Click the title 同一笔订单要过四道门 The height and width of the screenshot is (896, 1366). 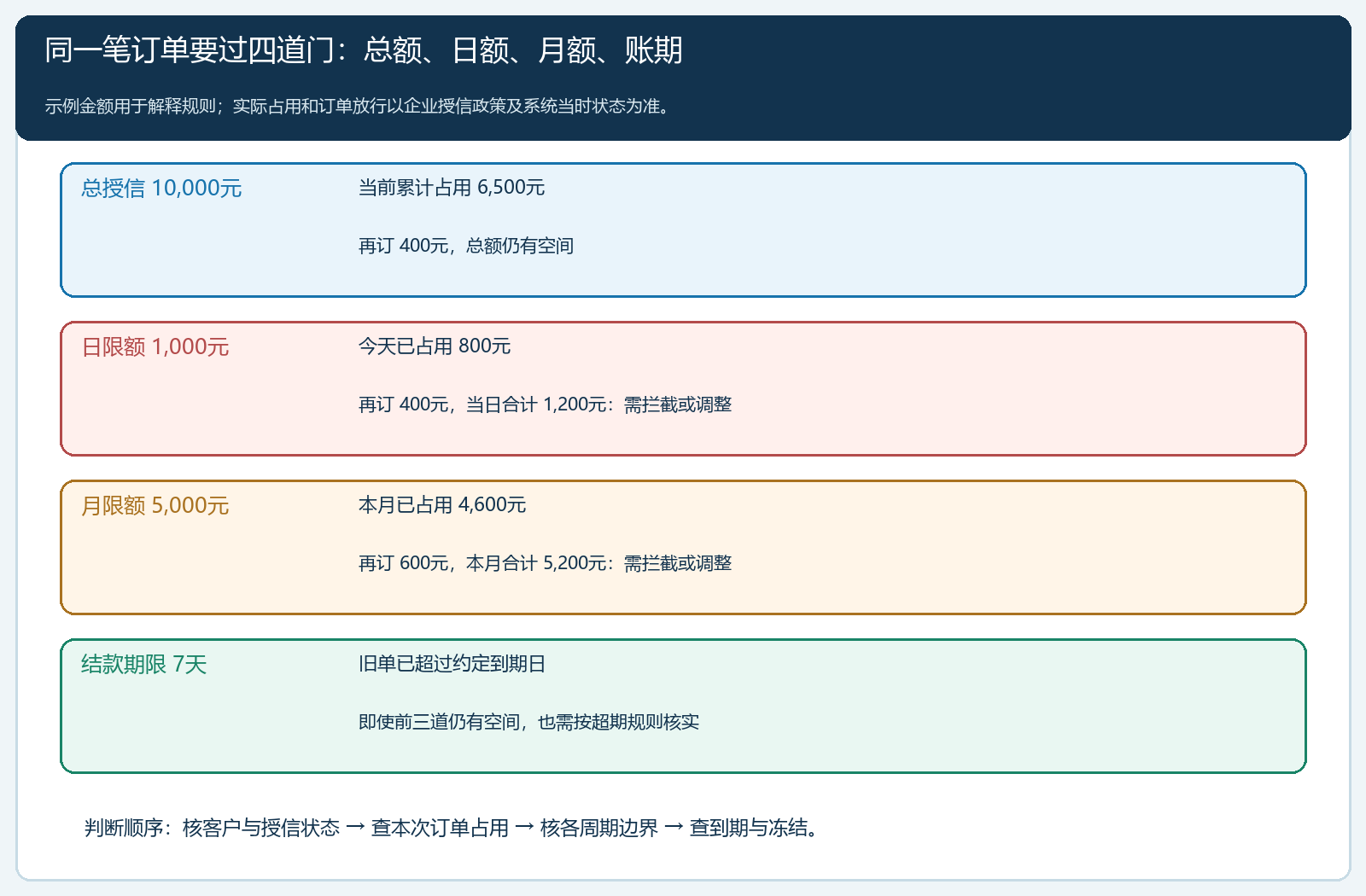[364, 50]
